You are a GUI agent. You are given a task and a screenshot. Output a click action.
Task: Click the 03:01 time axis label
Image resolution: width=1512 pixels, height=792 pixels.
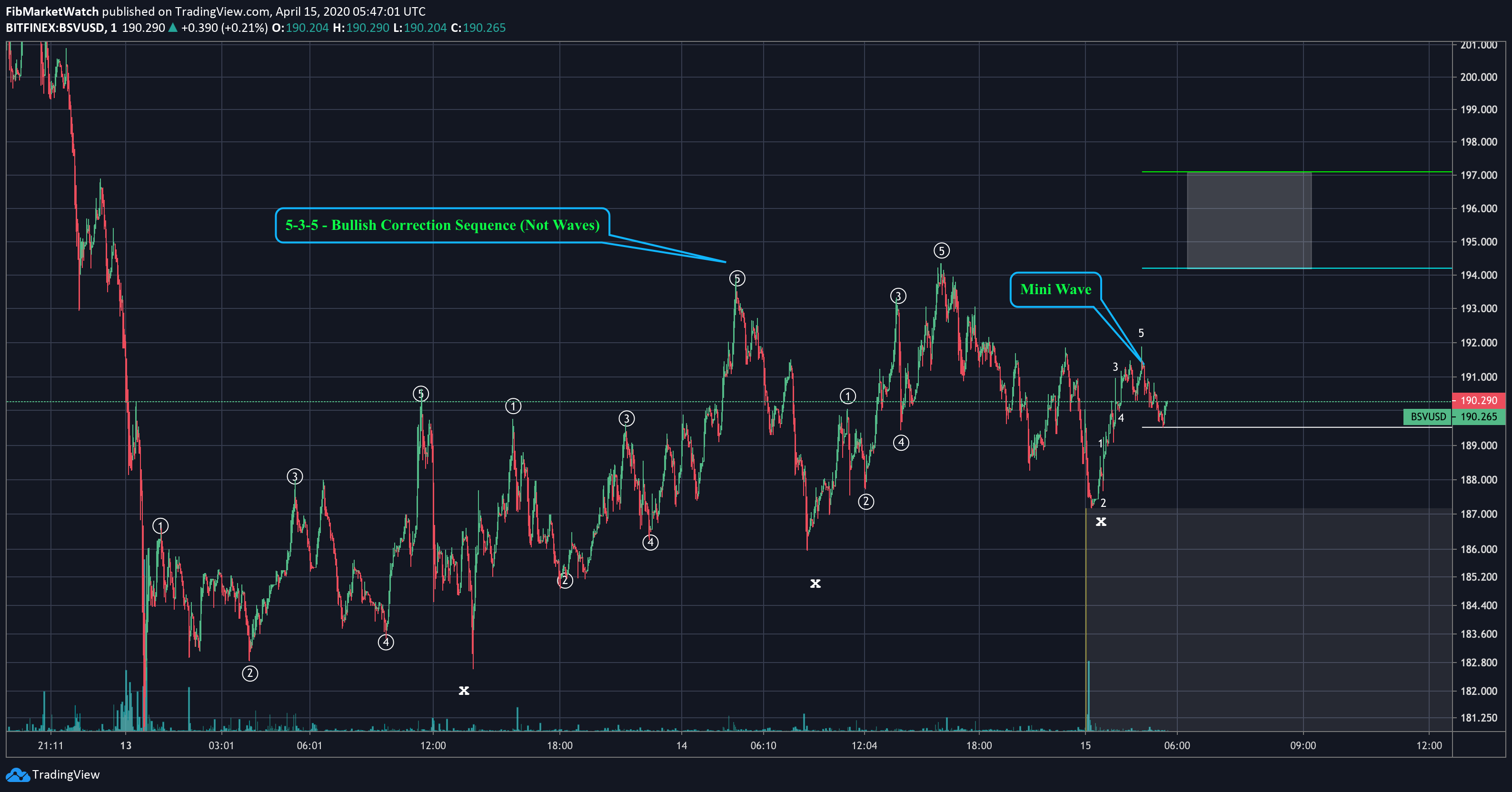tap(221, 746)
